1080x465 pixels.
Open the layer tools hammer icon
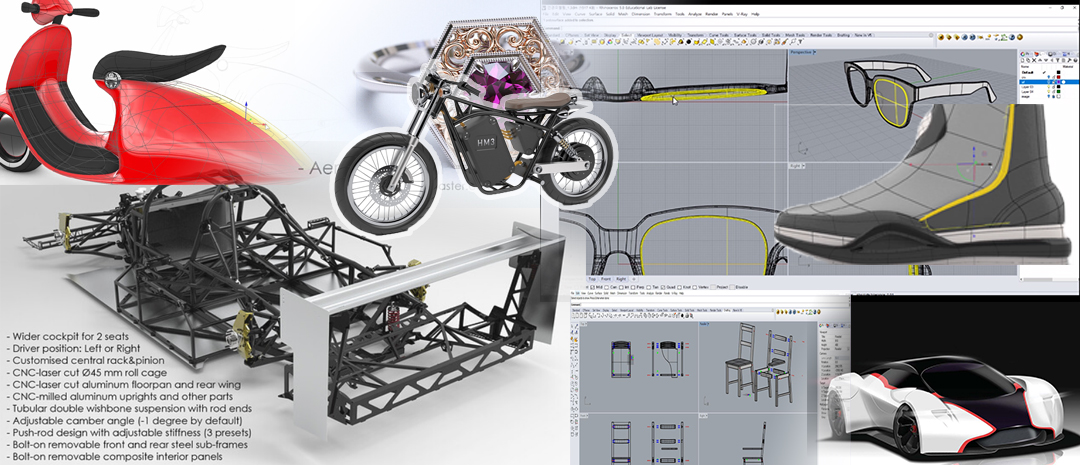coord(1069,61)
